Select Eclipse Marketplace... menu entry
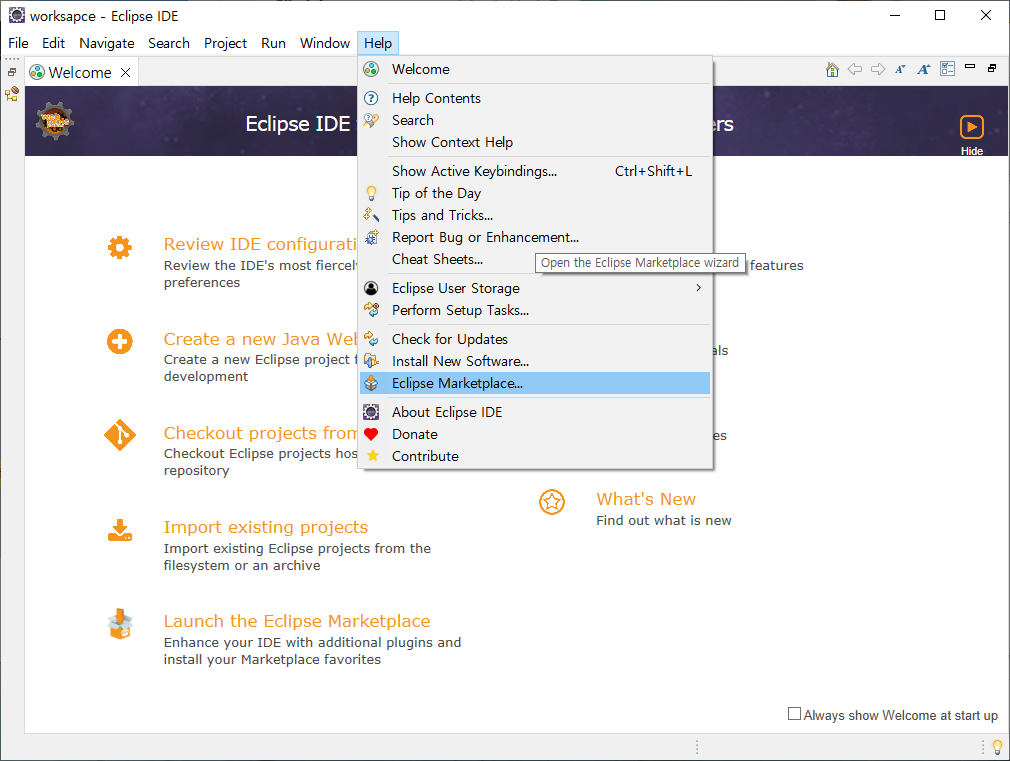The image size is (1010, 761). click(535, 383)
